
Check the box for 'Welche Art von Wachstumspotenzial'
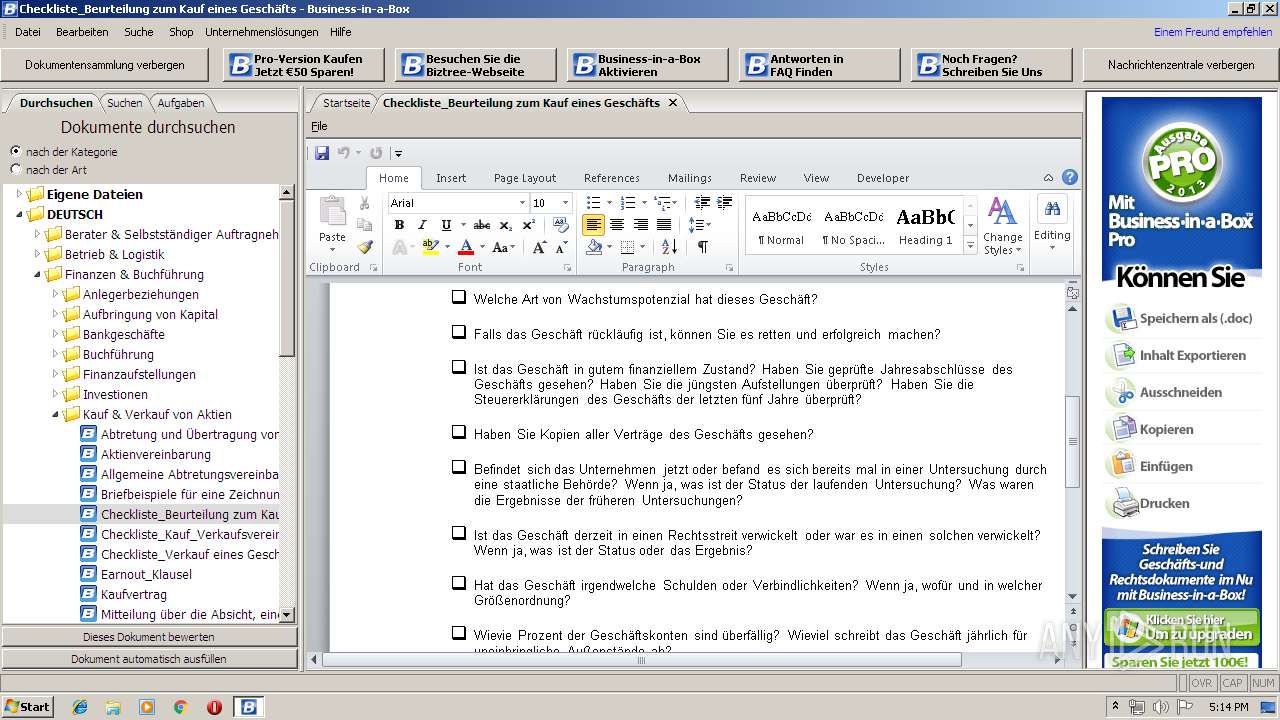(x=458, y=297)
